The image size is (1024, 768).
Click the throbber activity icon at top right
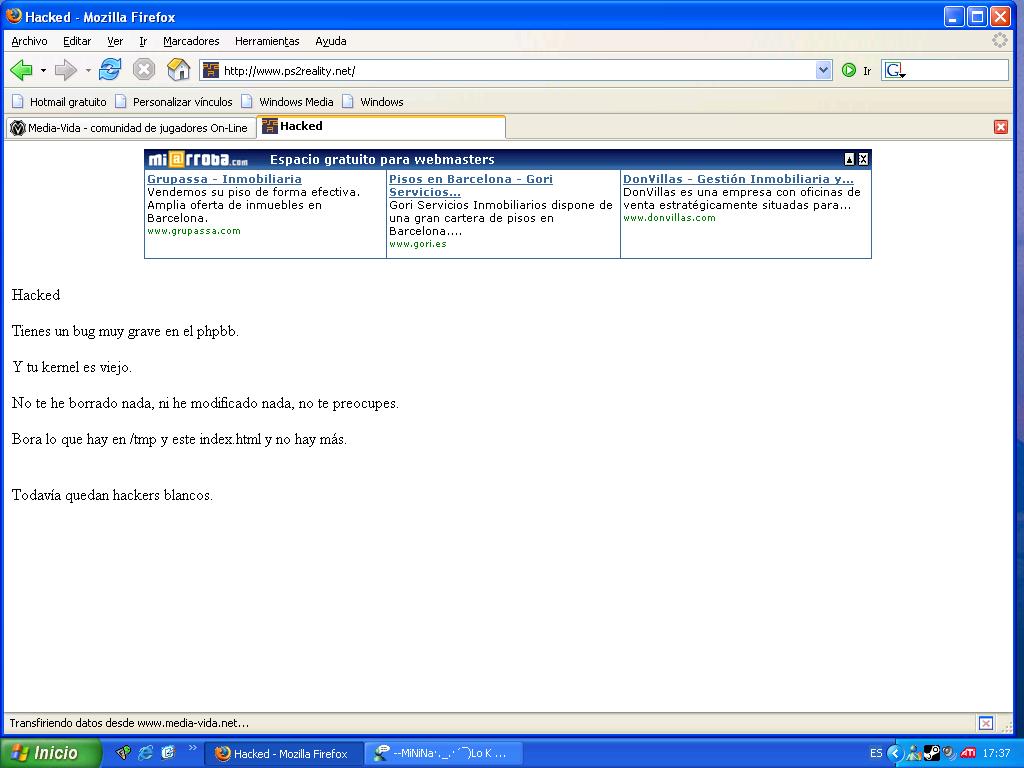(x=1000, y=40)
